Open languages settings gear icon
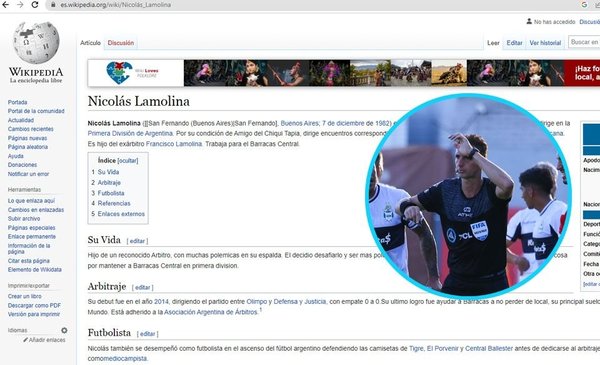600x365 pixels. pos(64,330)
